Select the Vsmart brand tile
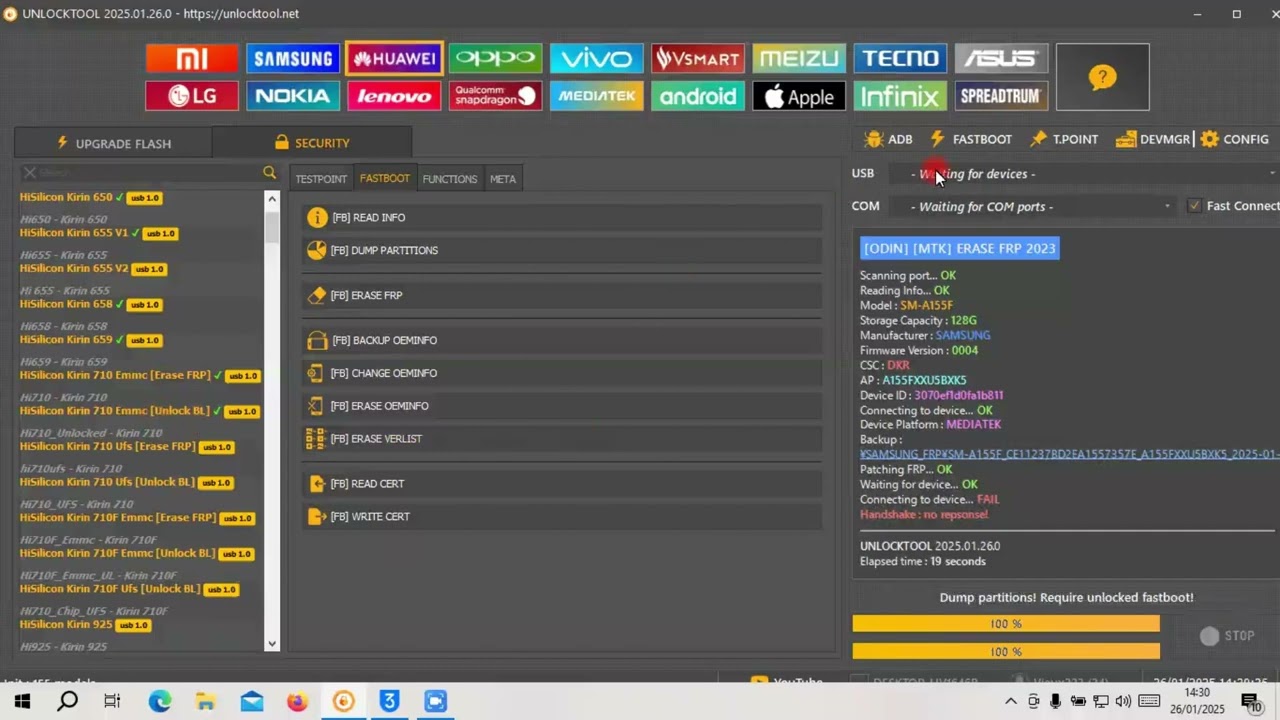Image resolution: width=1280 pixels, height=720 pixels. click(x=697, y=59)
